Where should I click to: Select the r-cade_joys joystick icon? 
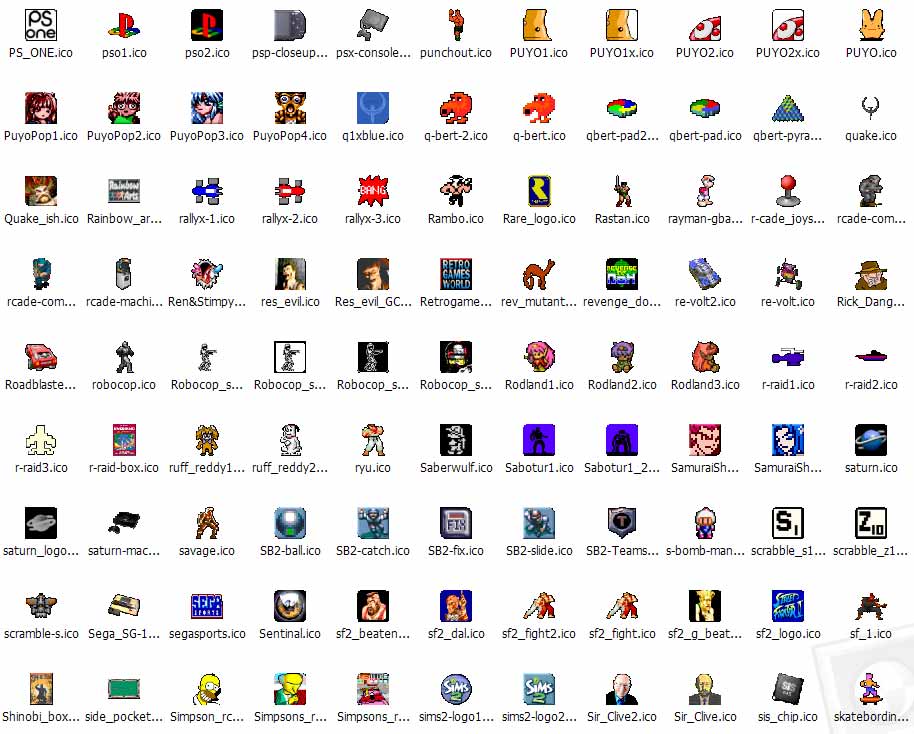point(788,191)
